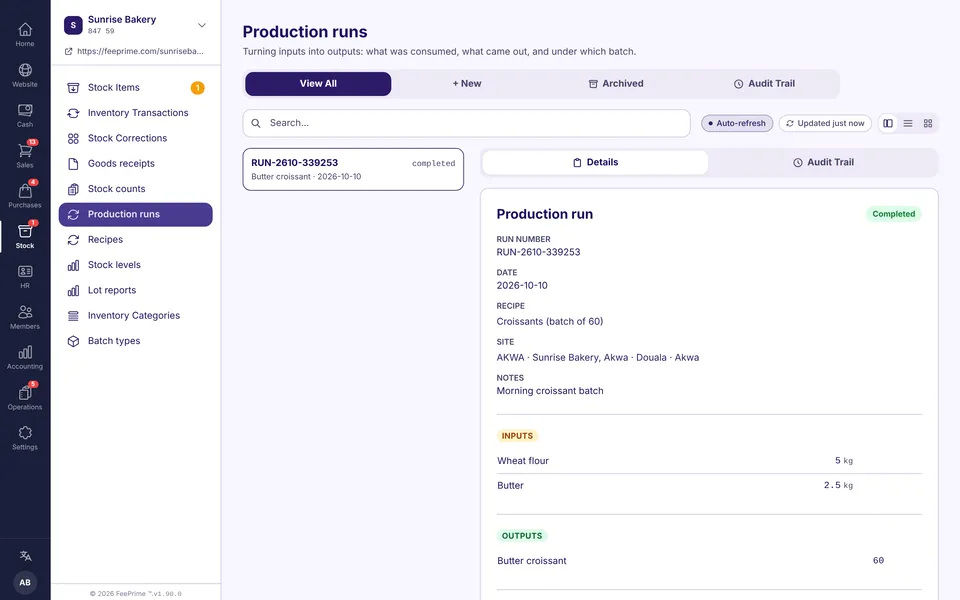This screenshot has width=960, height=600.
Task: Toggle the Auto-refresh pill
Action: (x=737, y=123)
